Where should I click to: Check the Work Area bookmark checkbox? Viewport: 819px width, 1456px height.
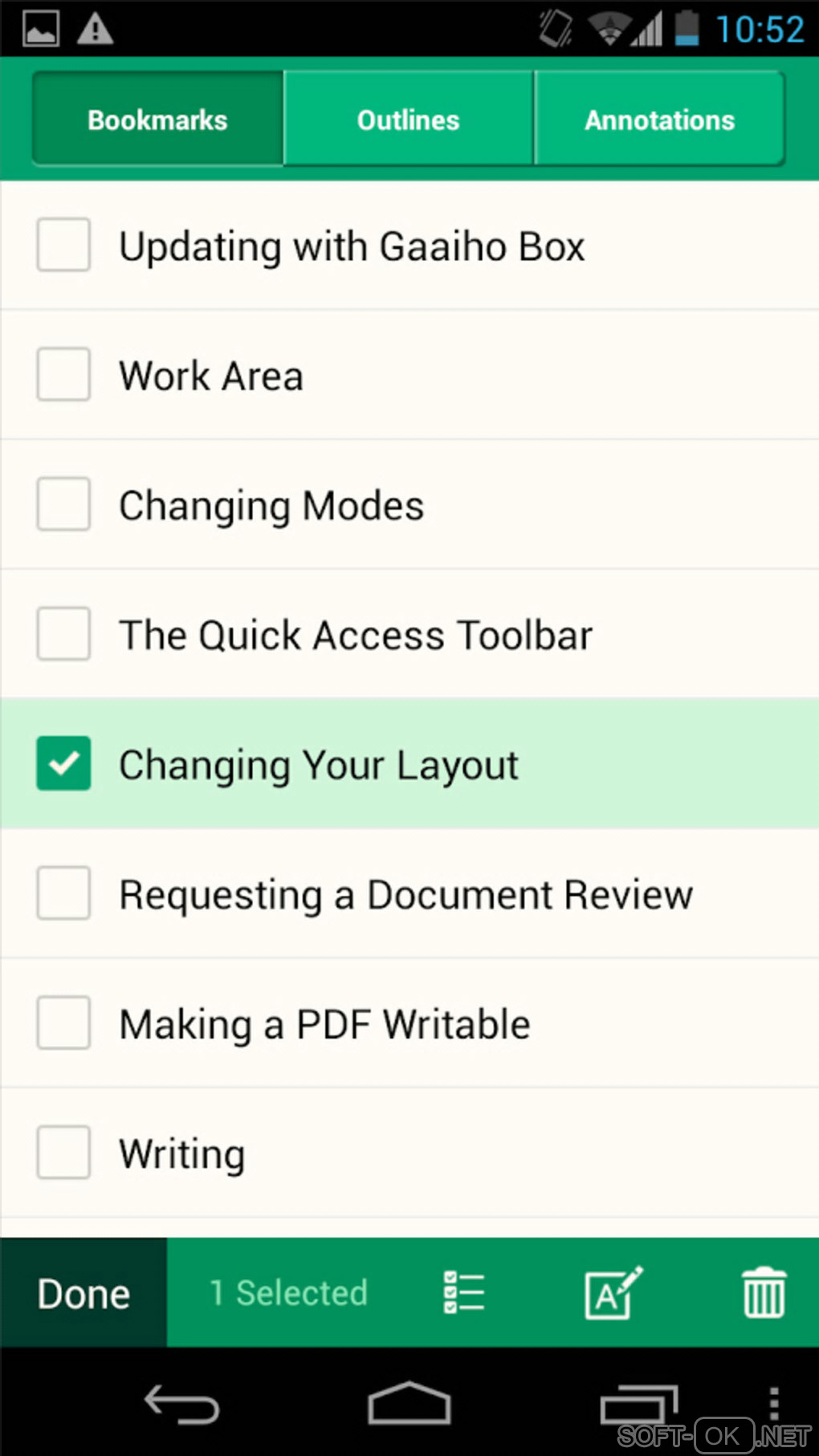(x=63, y=374)
